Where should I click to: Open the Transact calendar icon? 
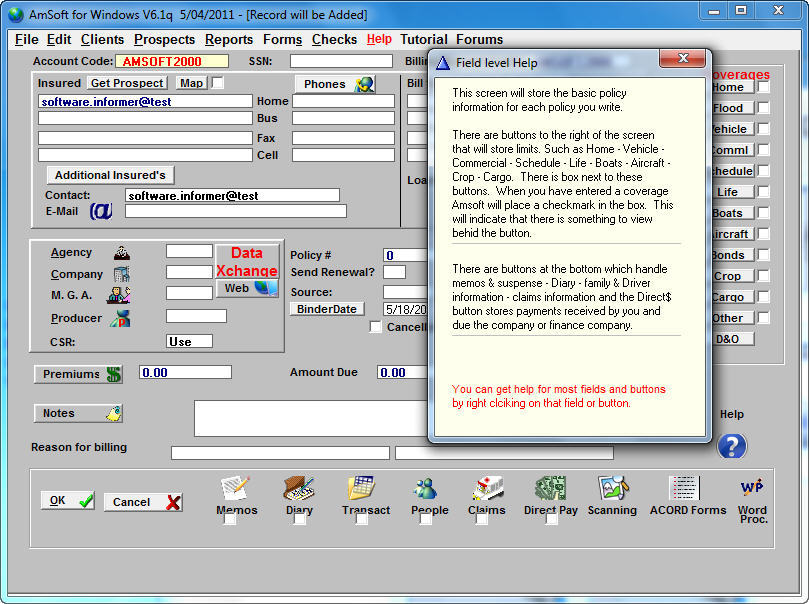(x=362, y=488)
